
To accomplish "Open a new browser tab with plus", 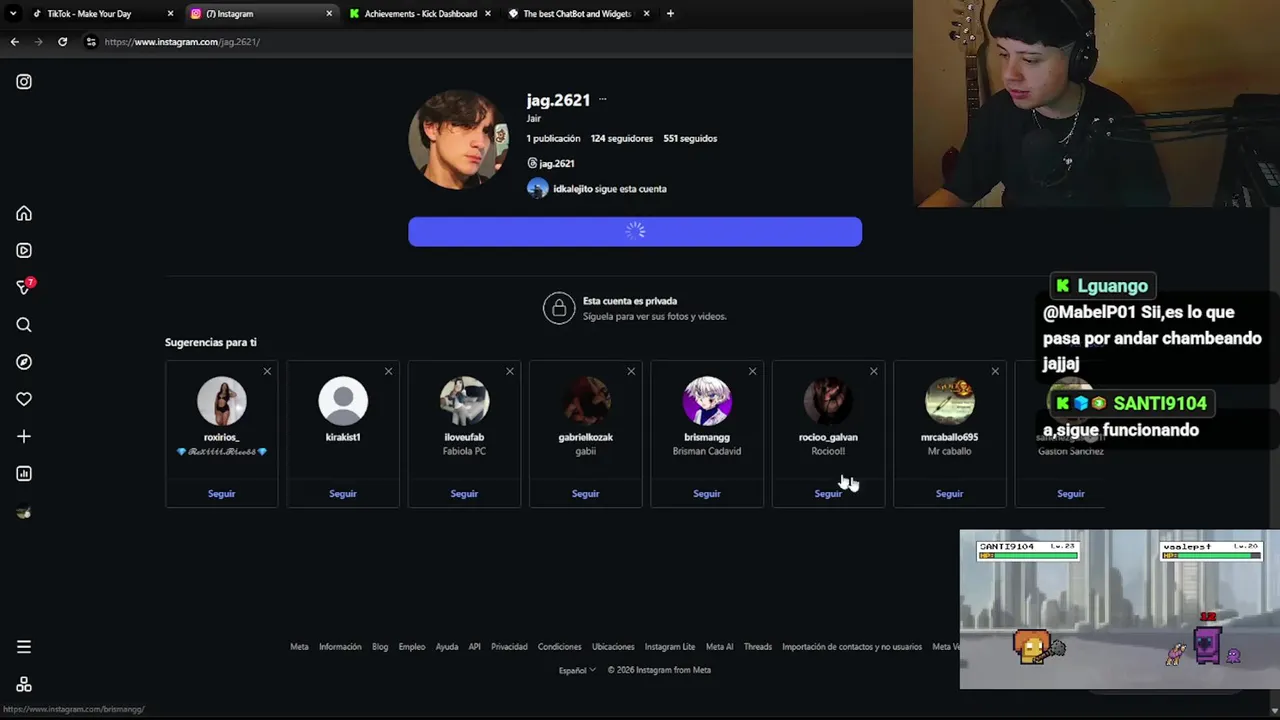I will pos(670,13).
